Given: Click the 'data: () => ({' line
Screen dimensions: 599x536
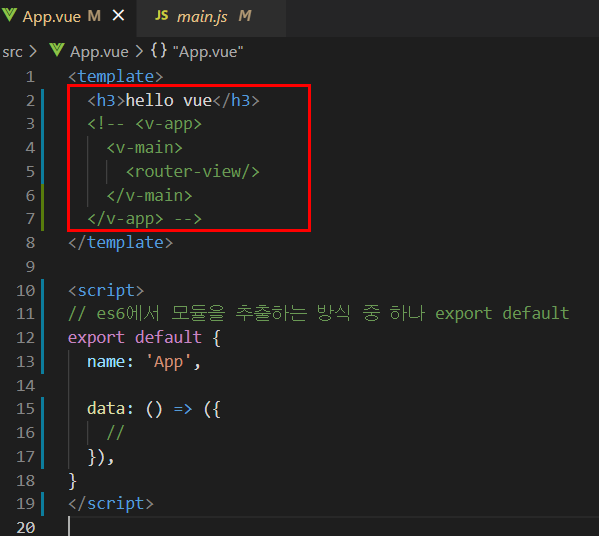Looking at the screenshot, I should 154,409.
